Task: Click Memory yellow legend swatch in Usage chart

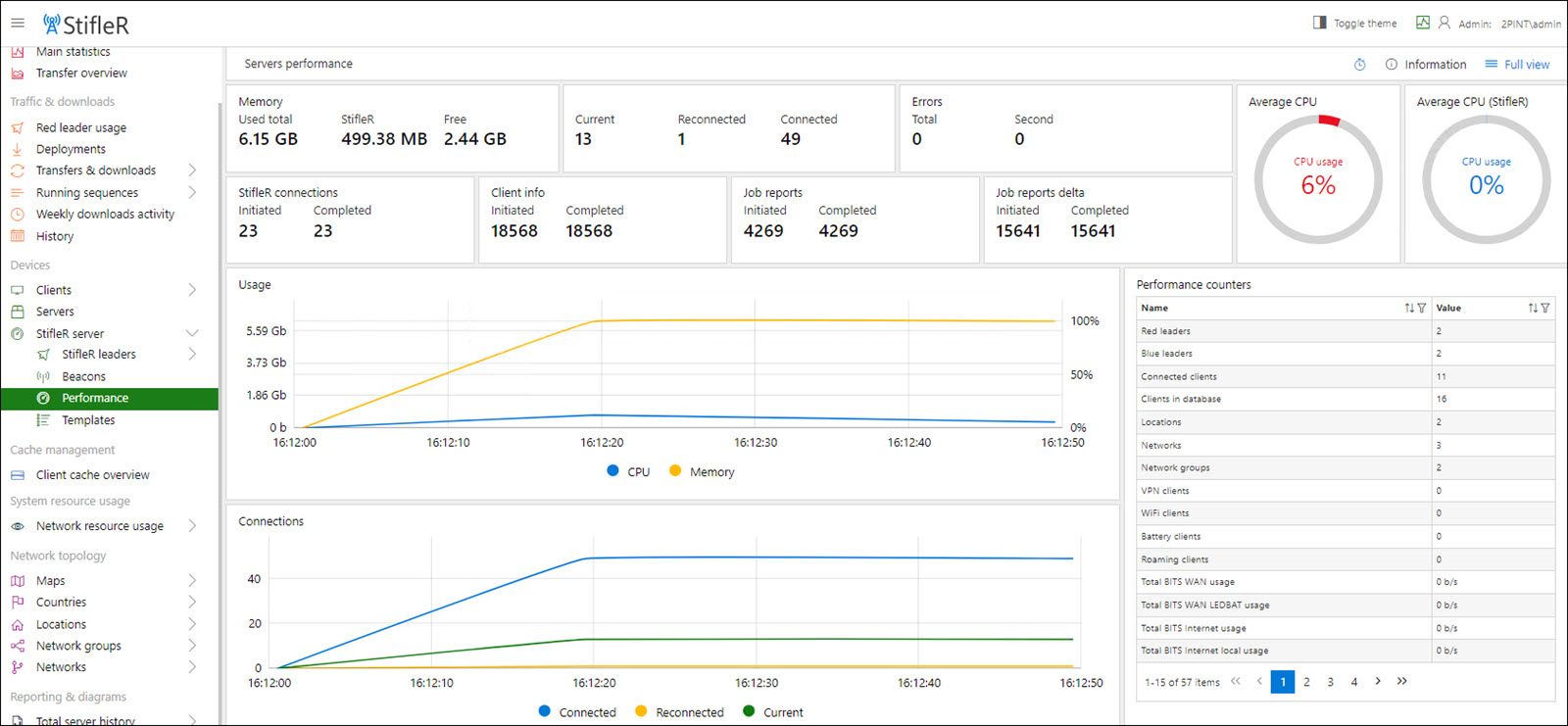Action: (675, 471)
